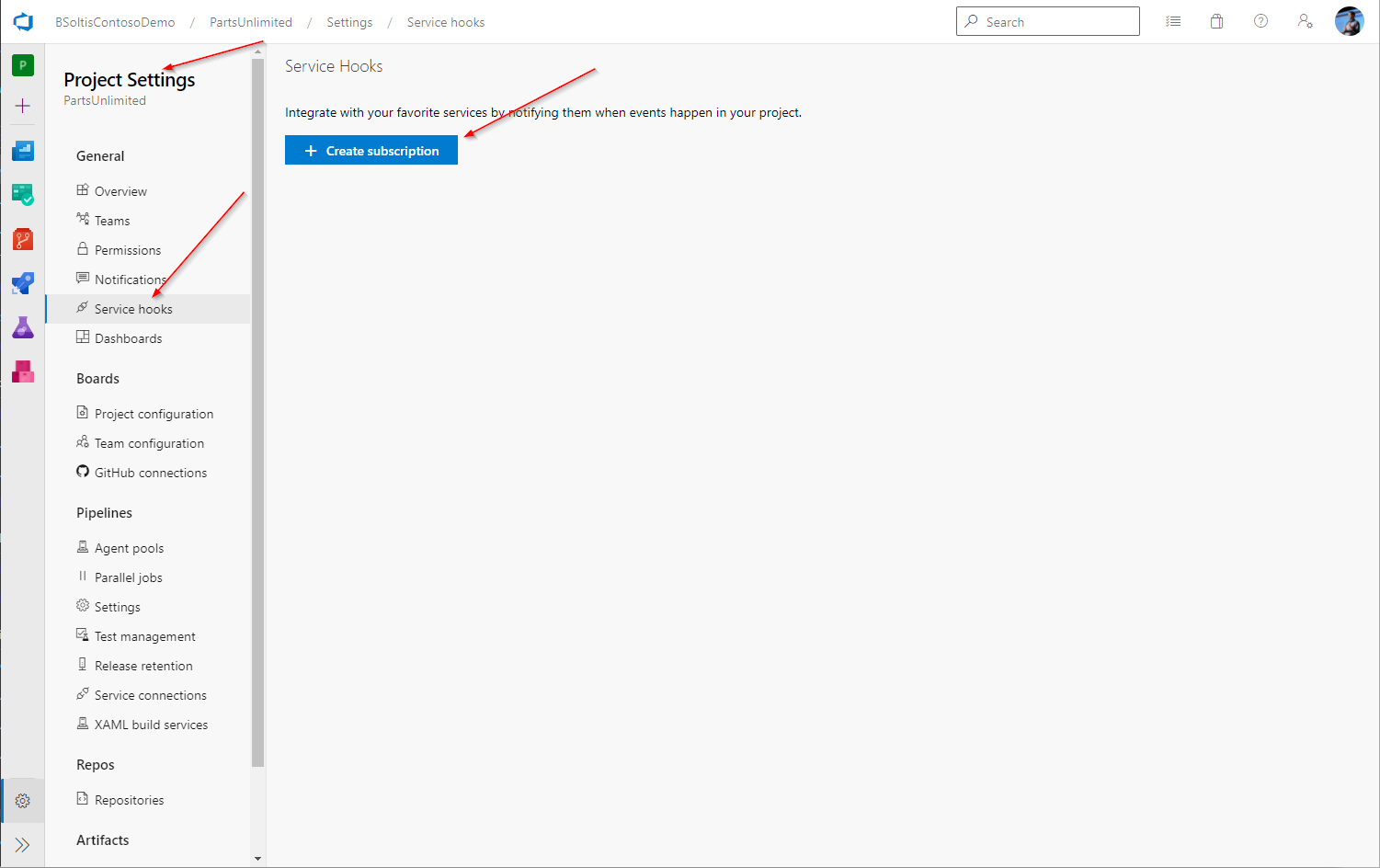Open Azure Boards from the left rail

point(23,195)
